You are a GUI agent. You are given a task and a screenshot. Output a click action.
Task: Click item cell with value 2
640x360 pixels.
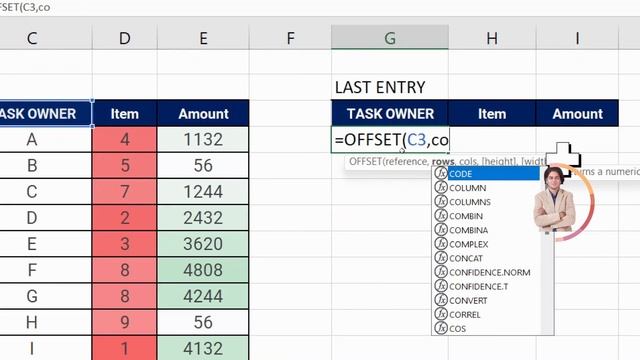point(124,218)
